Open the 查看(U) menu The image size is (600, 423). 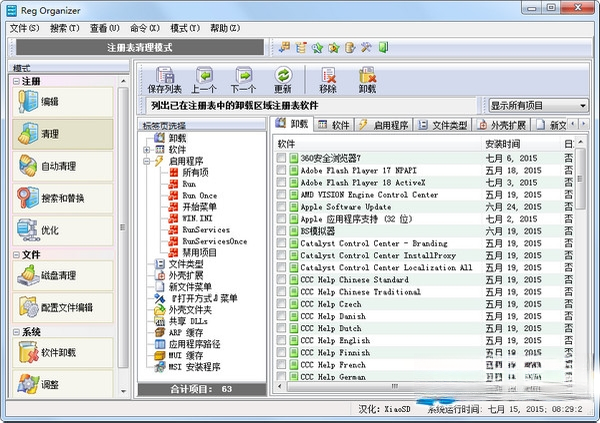click(105, 28)
